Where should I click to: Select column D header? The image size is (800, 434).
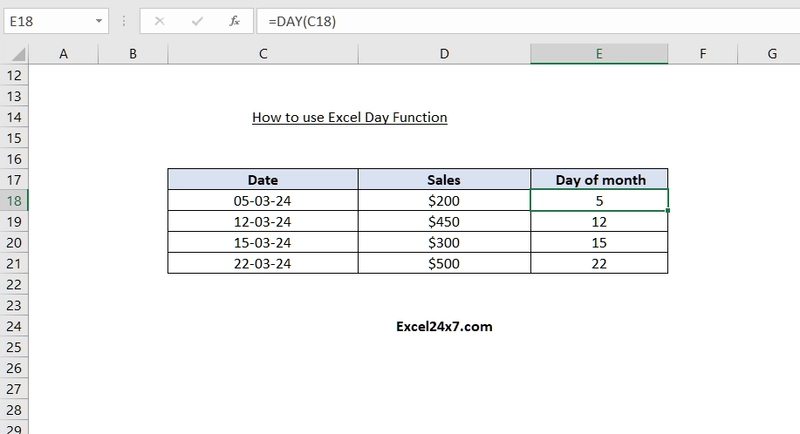444,54
